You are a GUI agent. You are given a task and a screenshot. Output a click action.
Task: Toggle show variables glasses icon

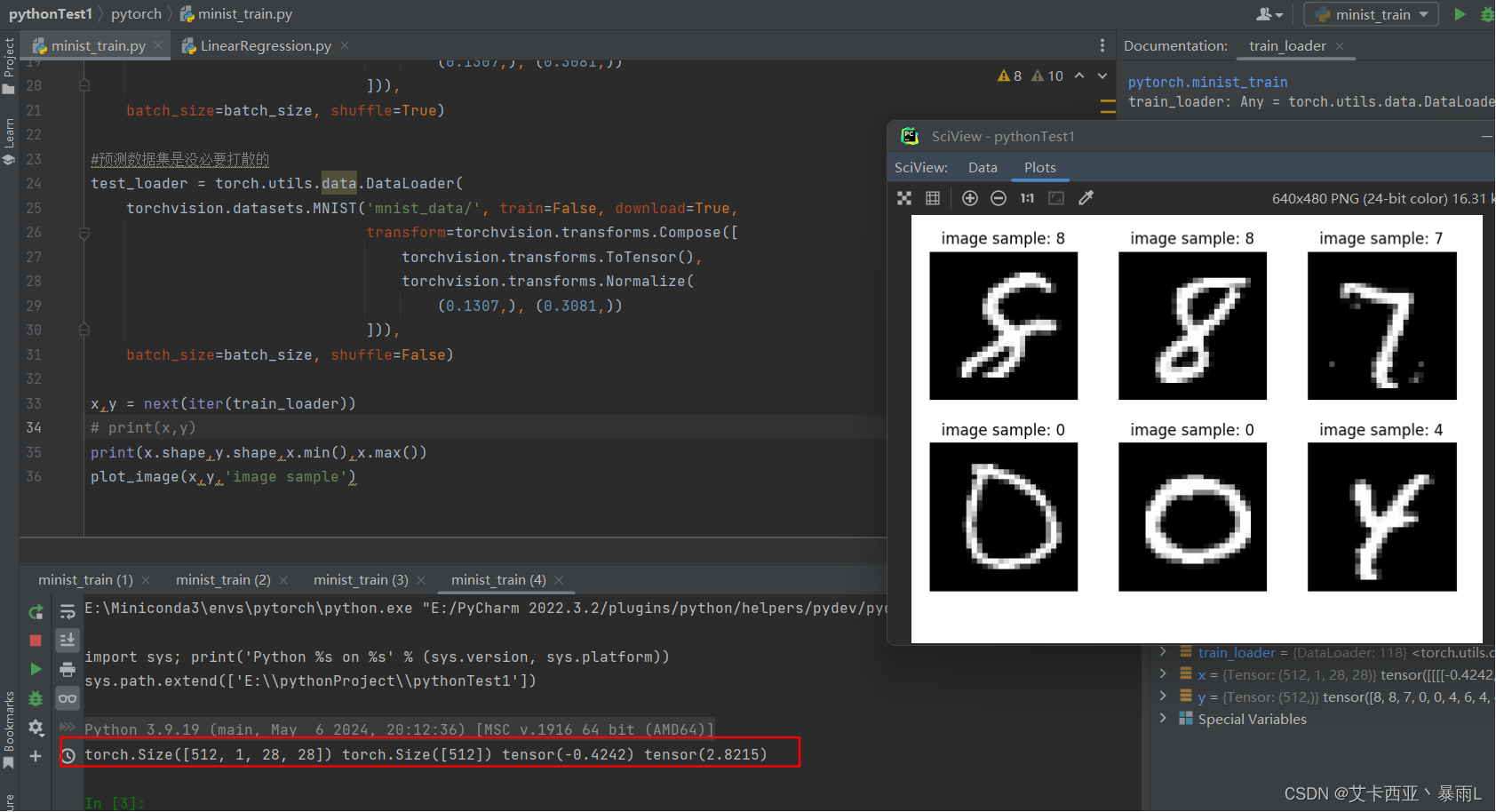(x=68, y=698)
